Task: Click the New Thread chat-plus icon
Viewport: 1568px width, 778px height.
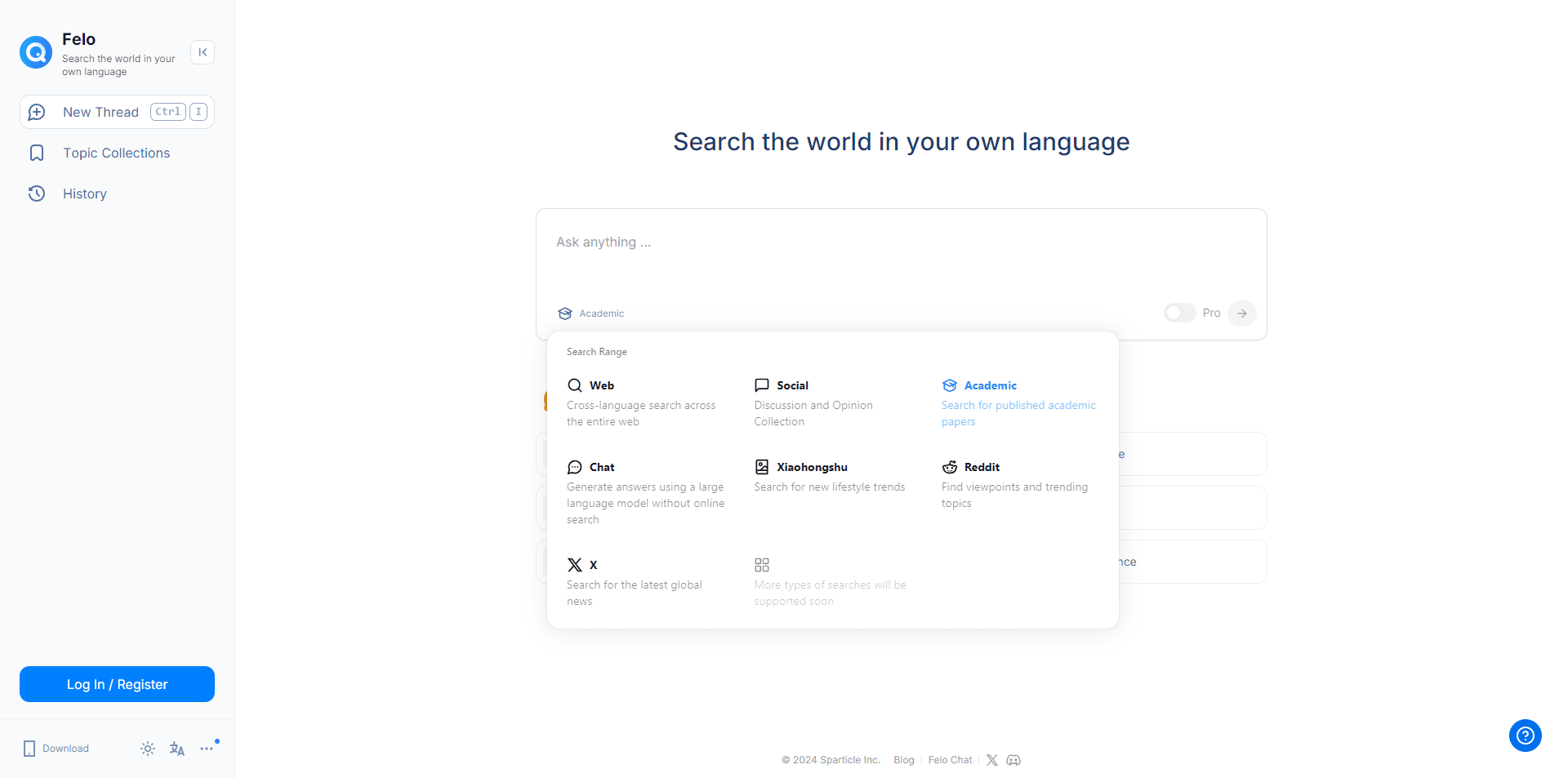Action: point(37,112)
